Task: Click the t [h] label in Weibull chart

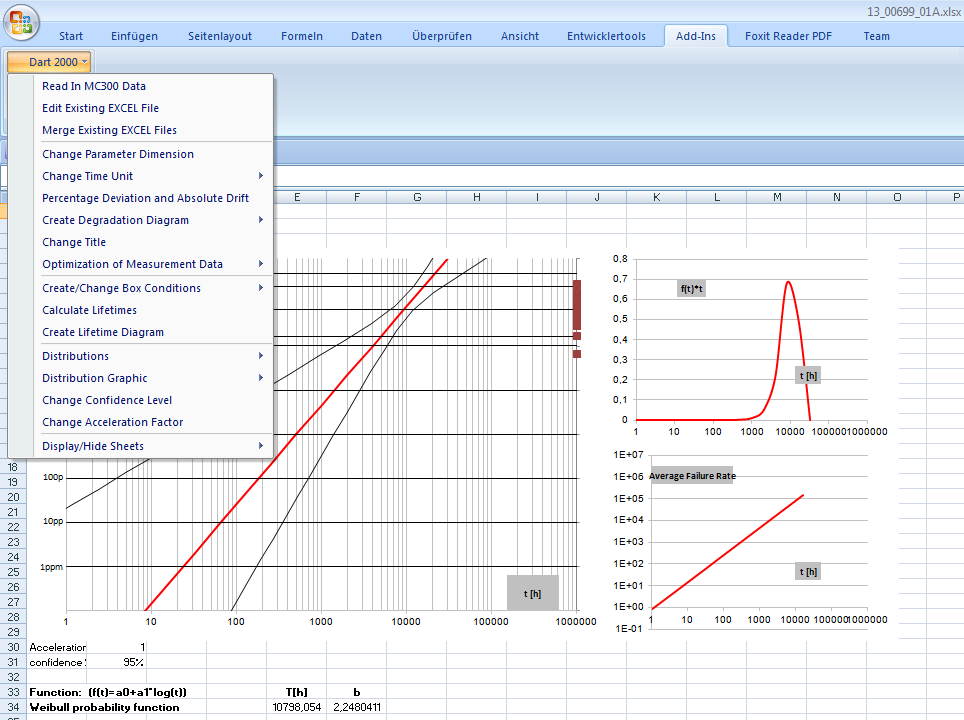Action: click(532, 593)
